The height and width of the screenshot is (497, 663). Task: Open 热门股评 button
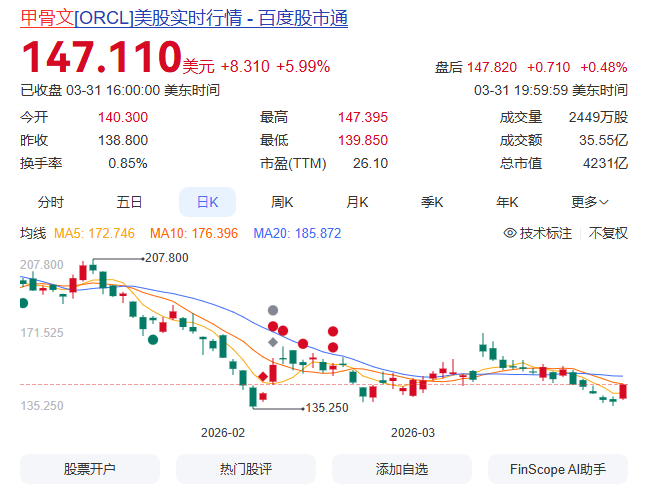246,469
